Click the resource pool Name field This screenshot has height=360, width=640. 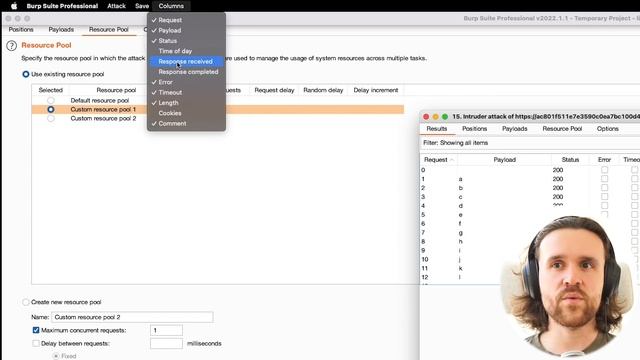(x=132, y=317)
